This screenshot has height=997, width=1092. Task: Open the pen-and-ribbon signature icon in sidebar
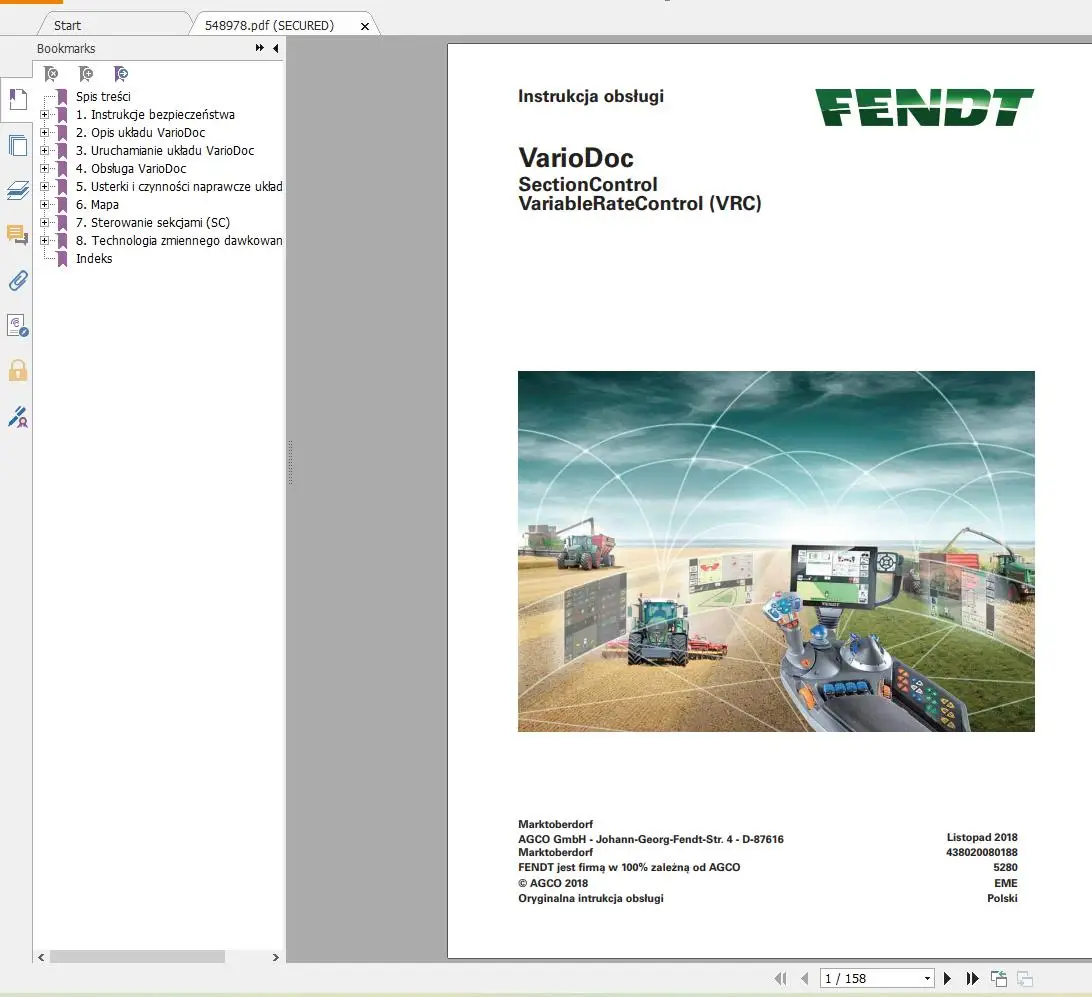click(17, 416)
